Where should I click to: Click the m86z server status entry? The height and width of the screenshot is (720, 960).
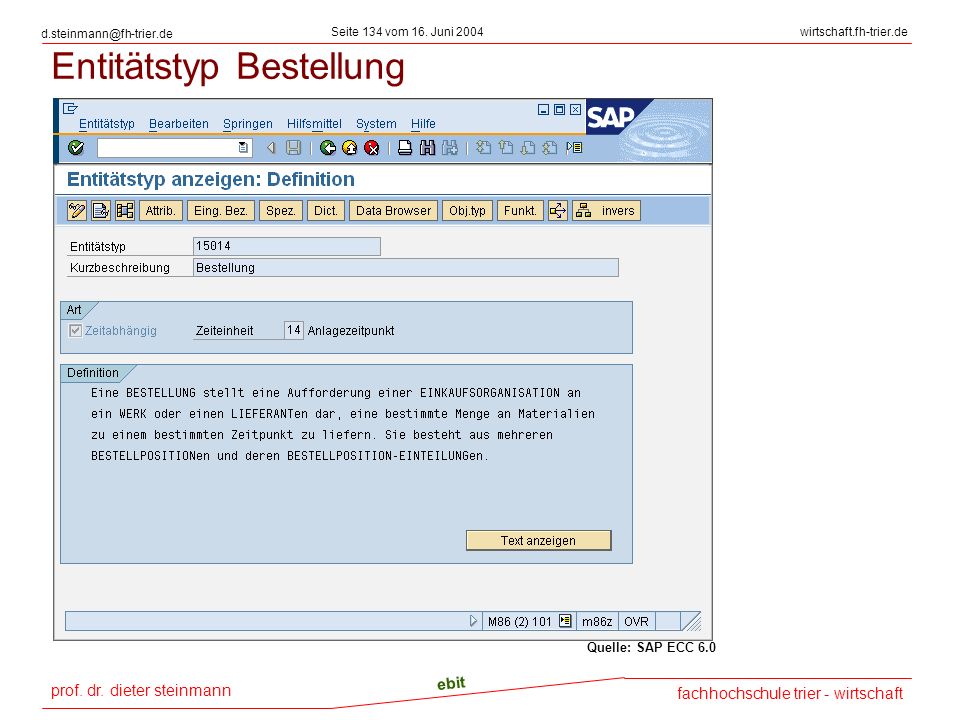597,621
